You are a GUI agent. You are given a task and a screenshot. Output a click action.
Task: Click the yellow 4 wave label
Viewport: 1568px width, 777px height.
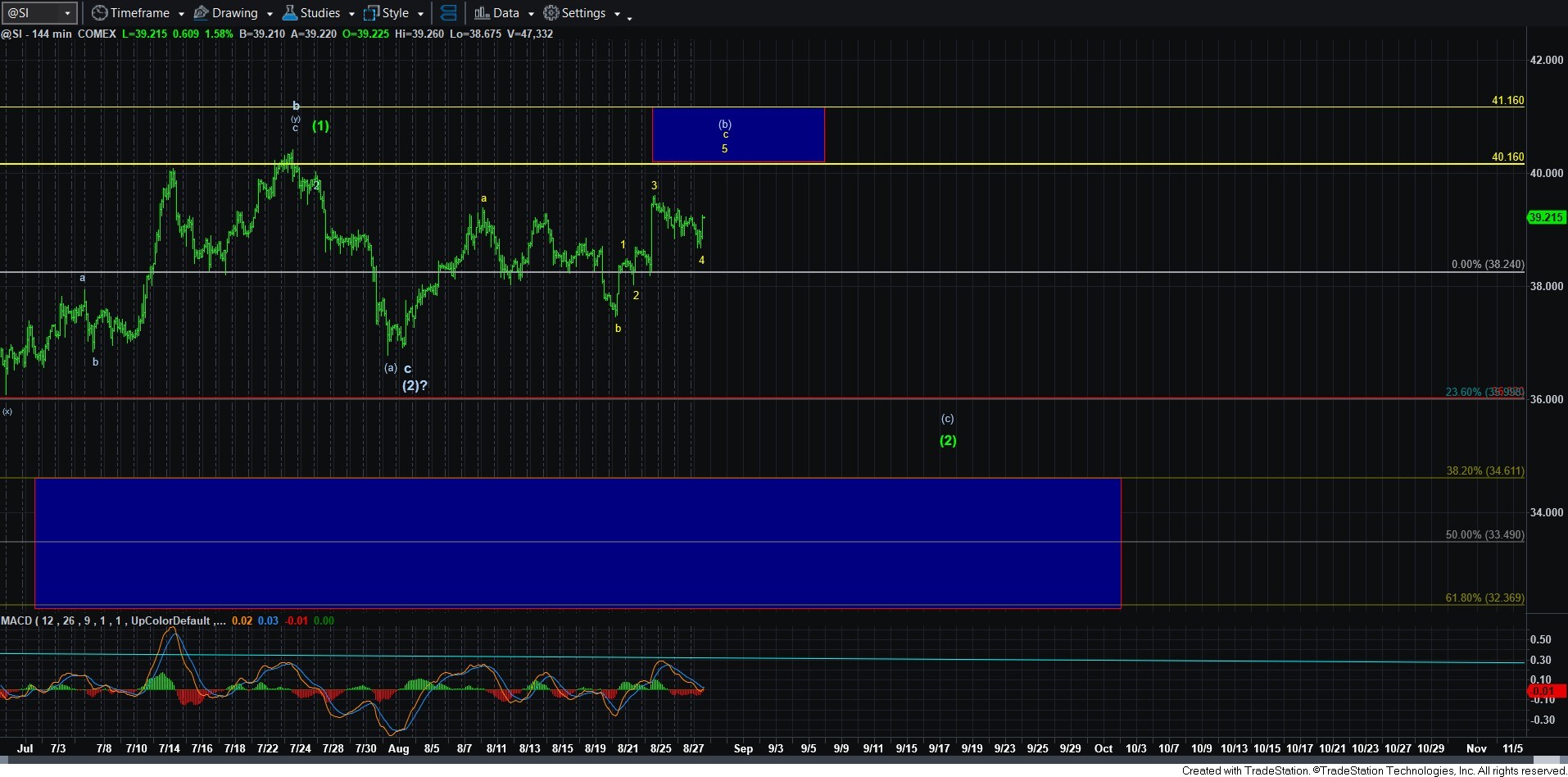coord(702,260)
